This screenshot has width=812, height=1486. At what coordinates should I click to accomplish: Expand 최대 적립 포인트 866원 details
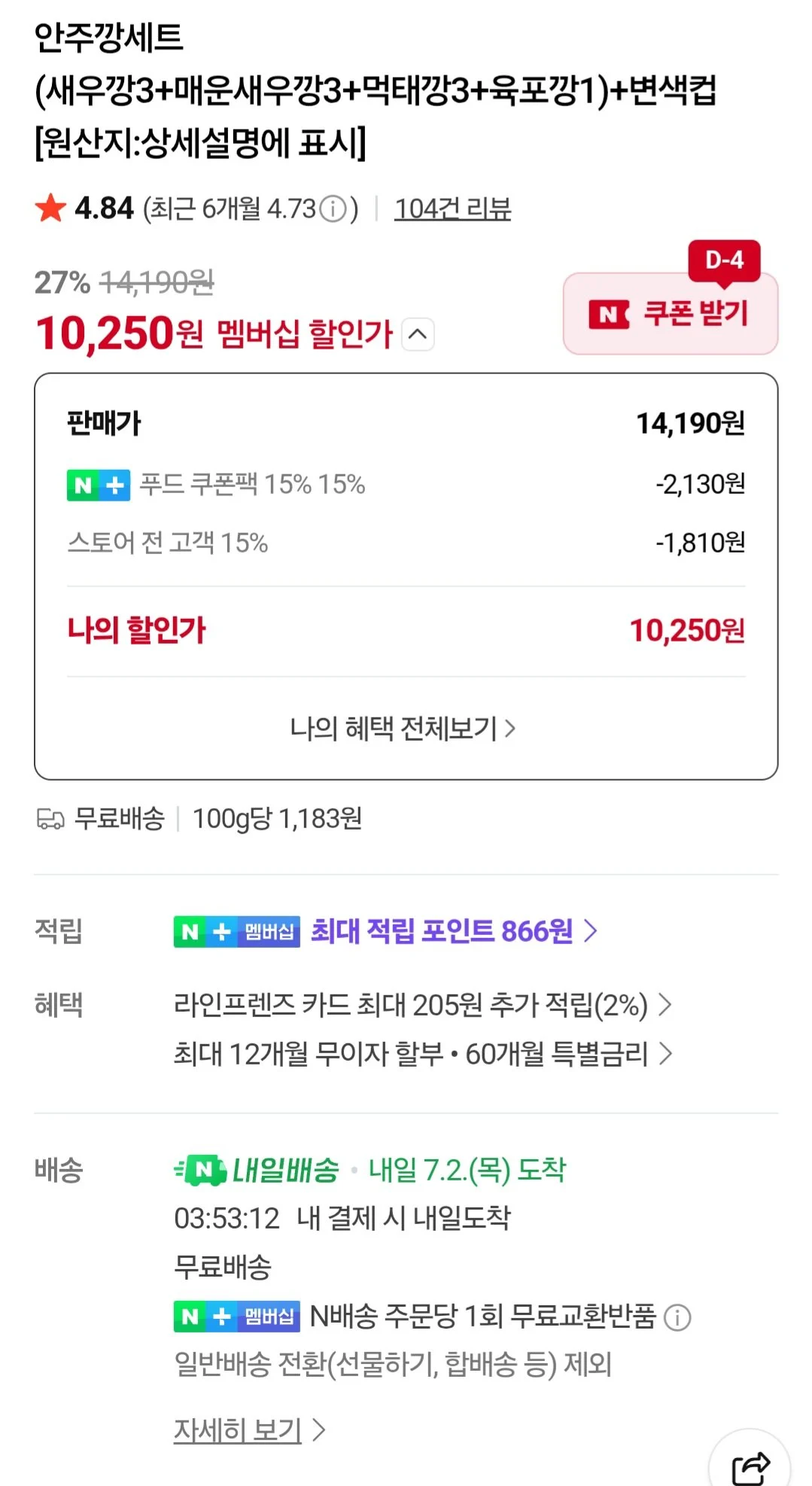coord(454,932)
